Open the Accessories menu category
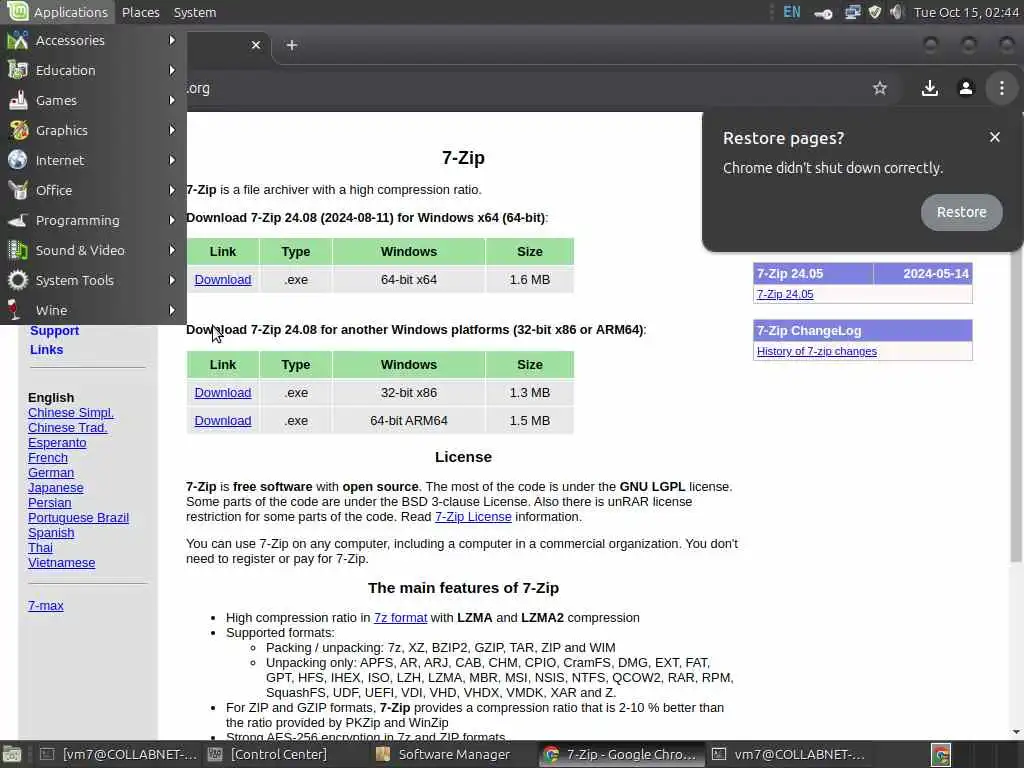Screen dimensions: 1024x768 click(93, 40)
